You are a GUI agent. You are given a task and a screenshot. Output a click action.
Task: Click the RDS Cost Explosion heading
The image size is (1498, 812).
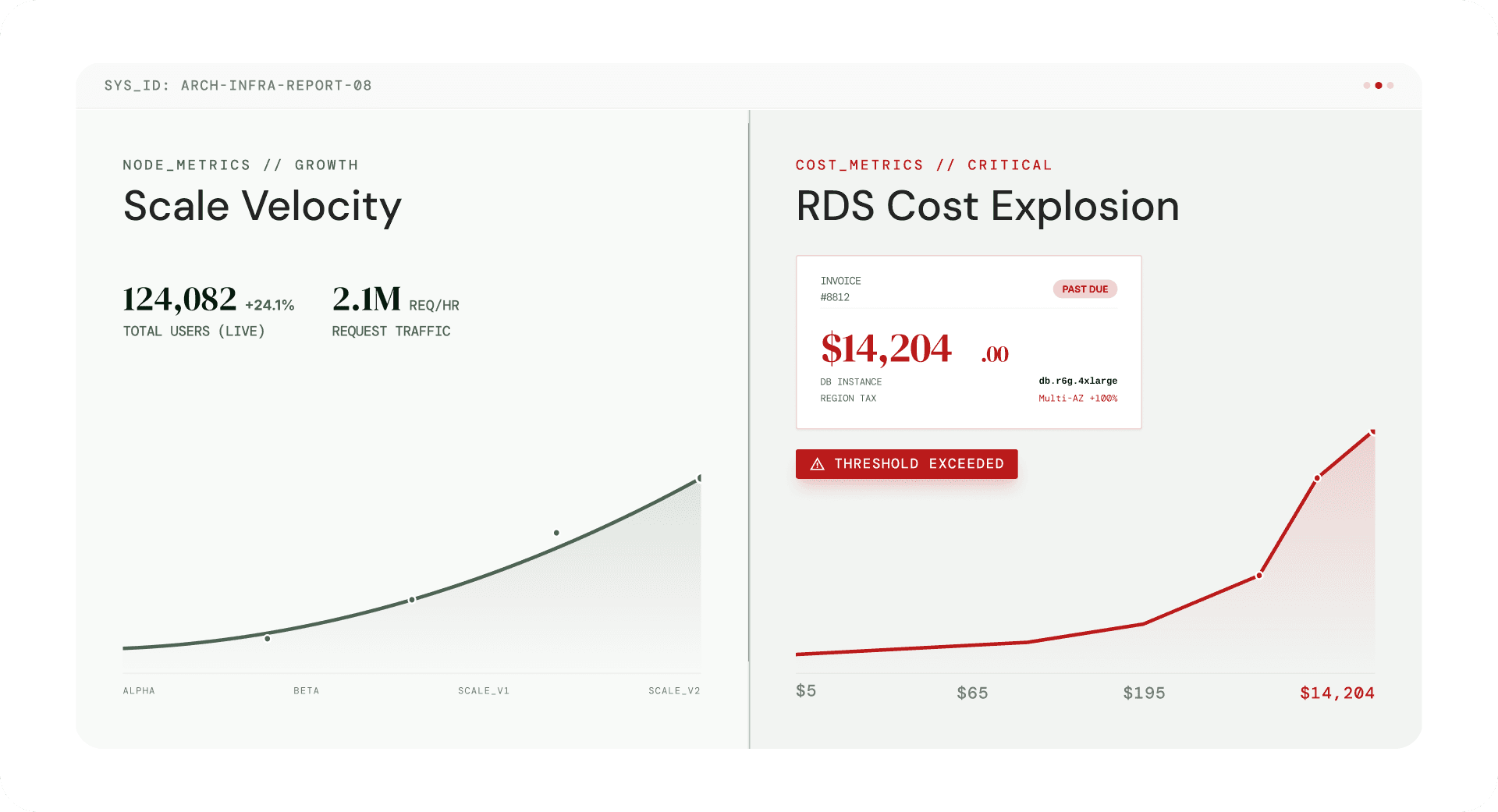[x=987, y=207]
